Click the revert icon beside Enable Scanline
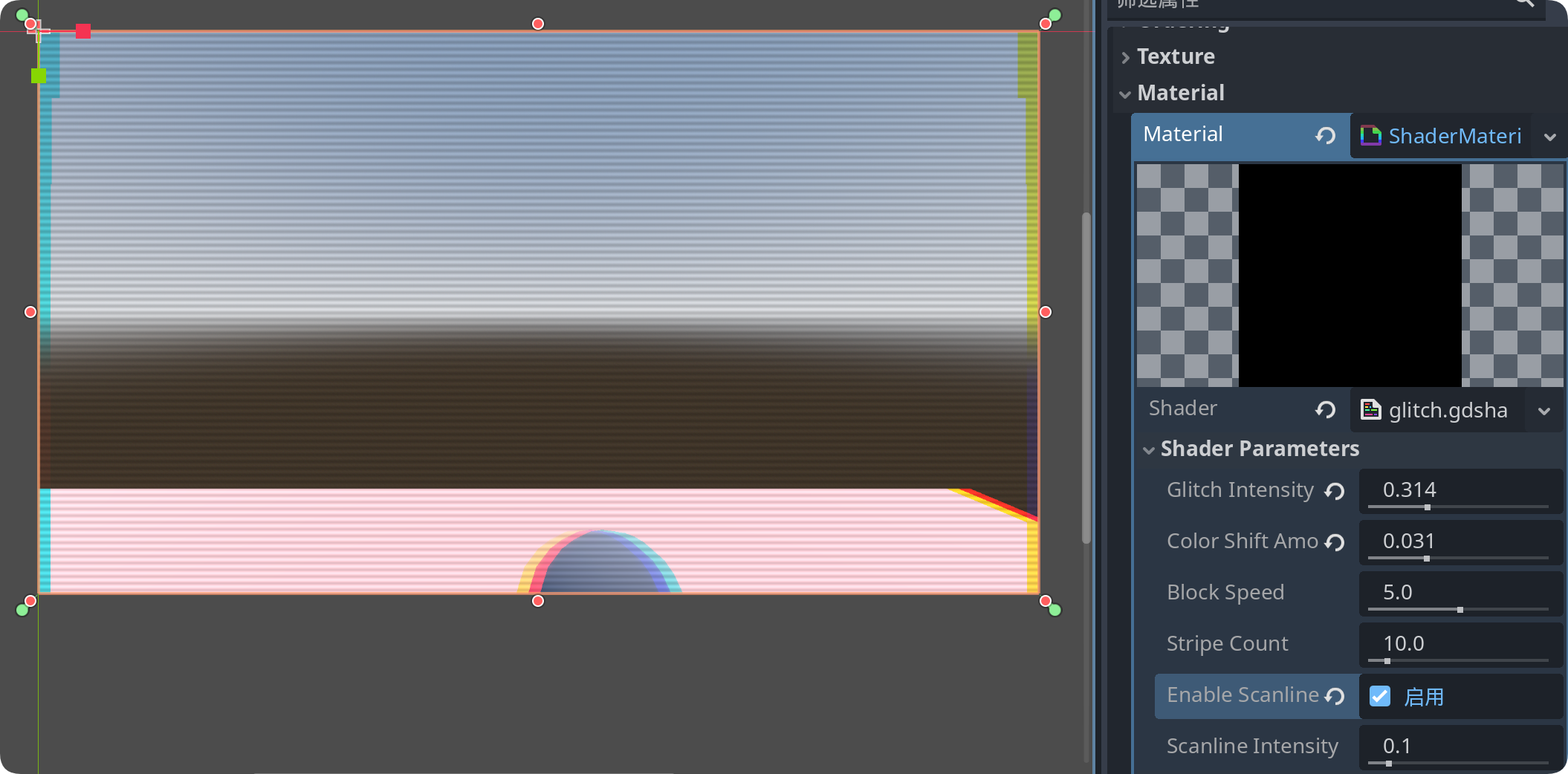 coord(1335,696)
